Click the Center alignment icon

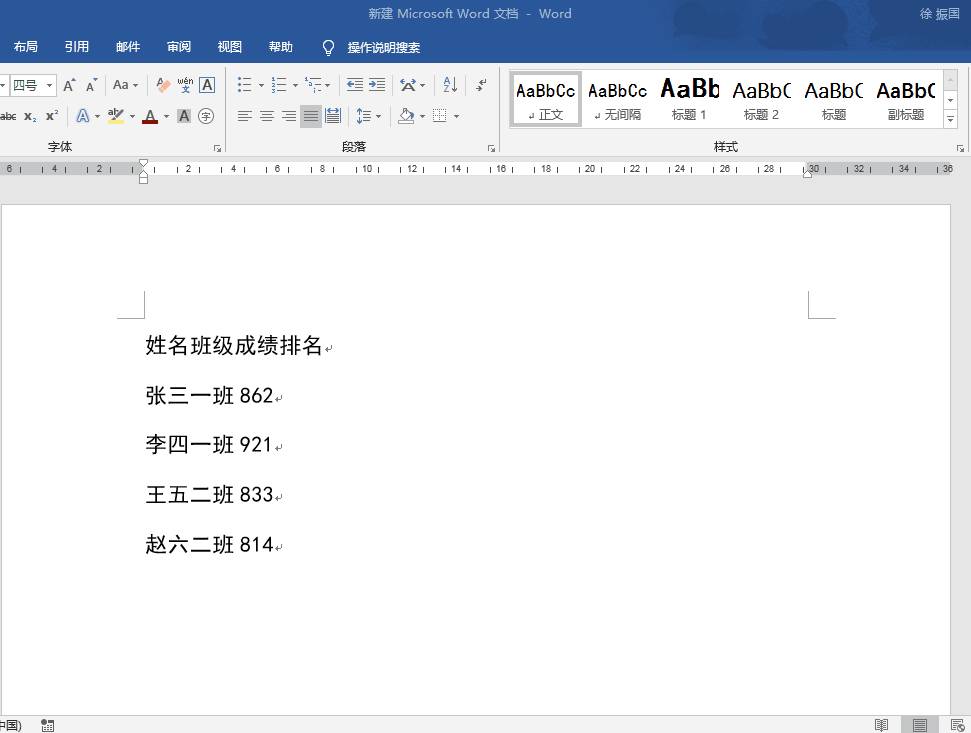267,116
